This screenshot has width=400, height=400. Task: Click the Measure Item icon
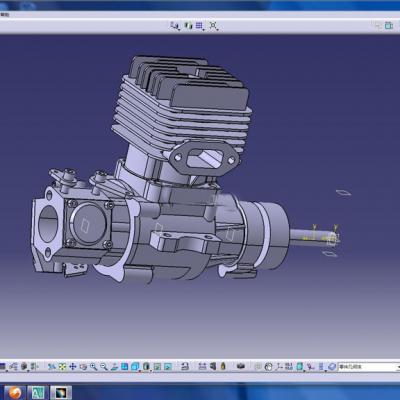point(213,367)
